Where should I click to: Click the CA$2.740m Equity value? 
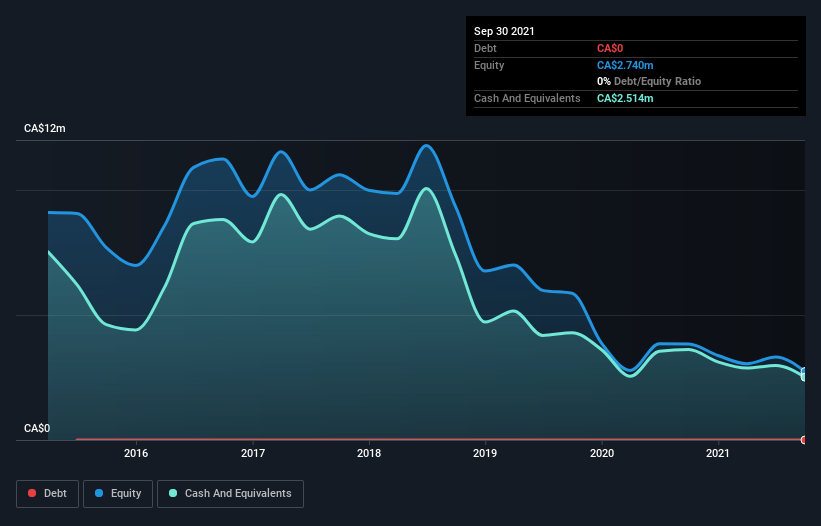625,65
